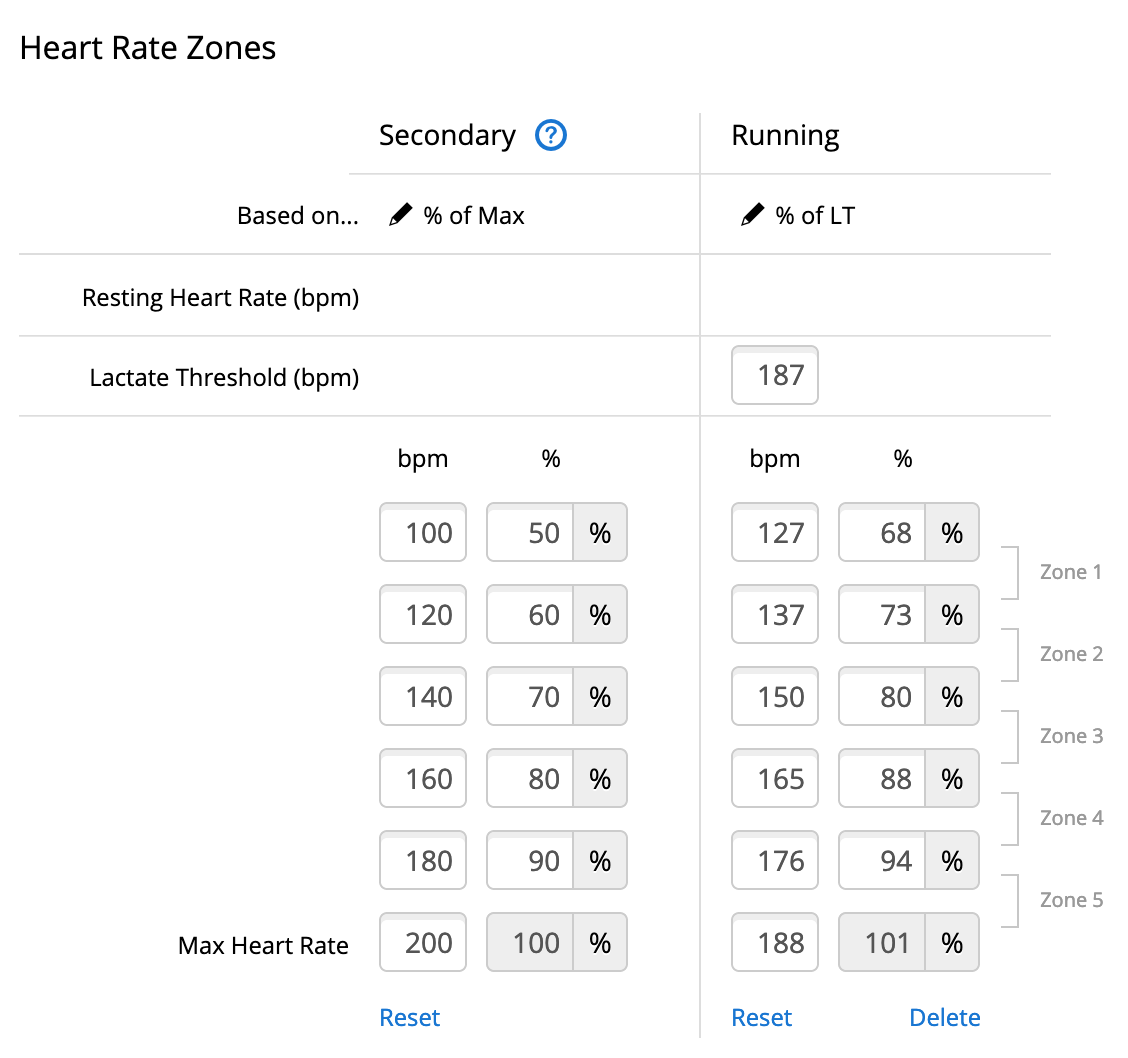Click the Running 88 percent field

tap(883, 779)
